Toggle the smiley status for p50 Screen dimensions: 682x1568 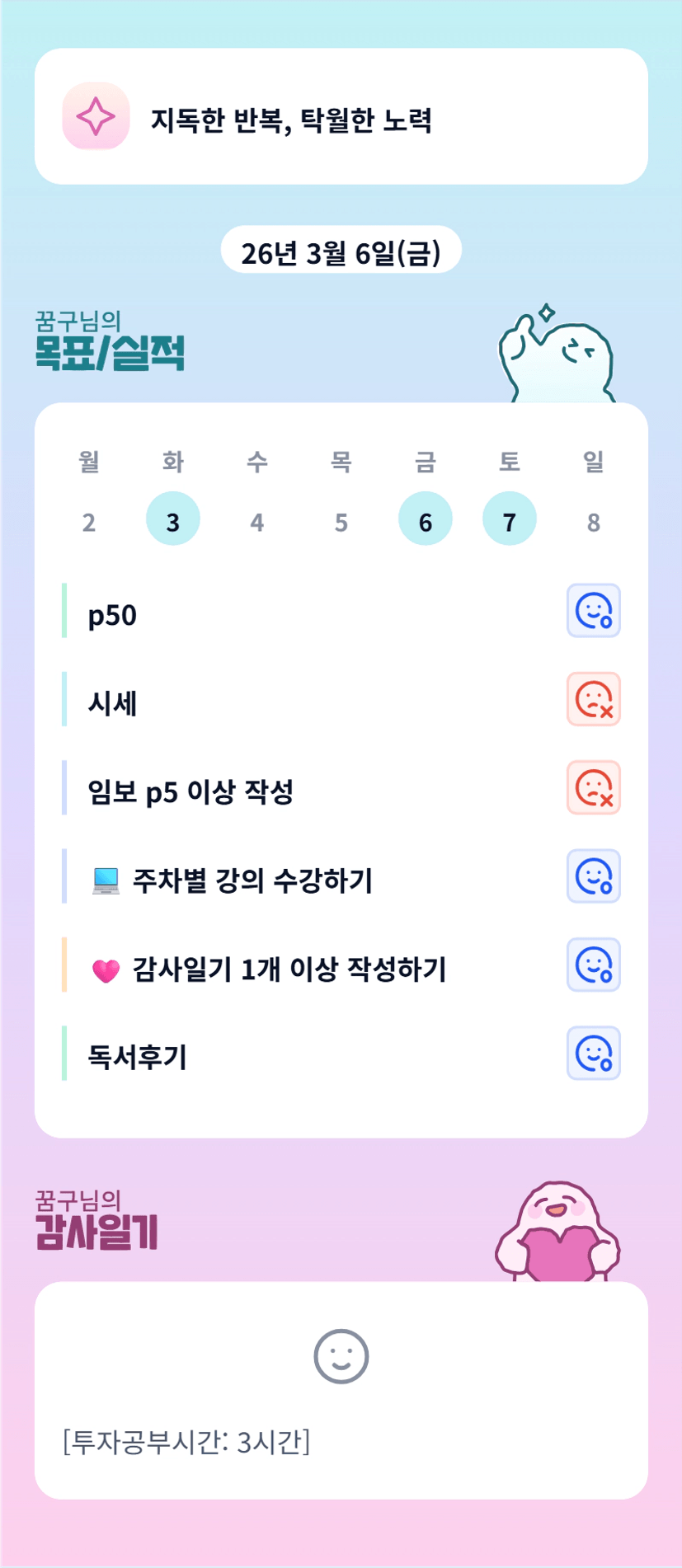(x=593, y=611)
